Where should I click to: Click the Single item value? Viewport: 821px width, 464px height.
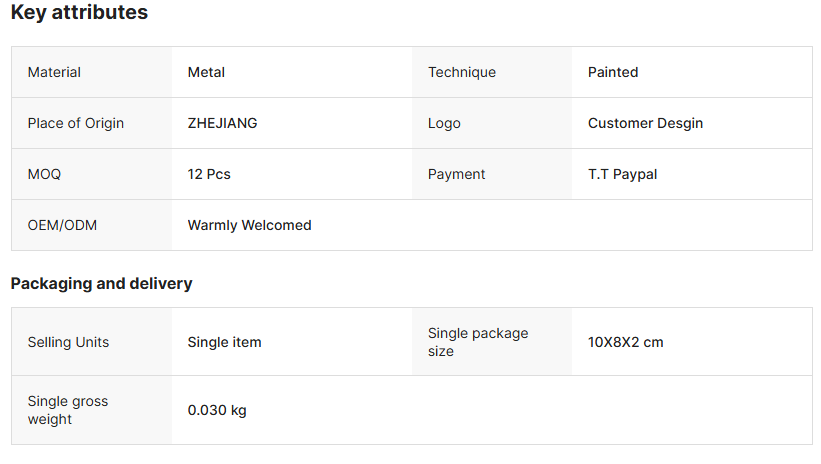tap(224, 342)
